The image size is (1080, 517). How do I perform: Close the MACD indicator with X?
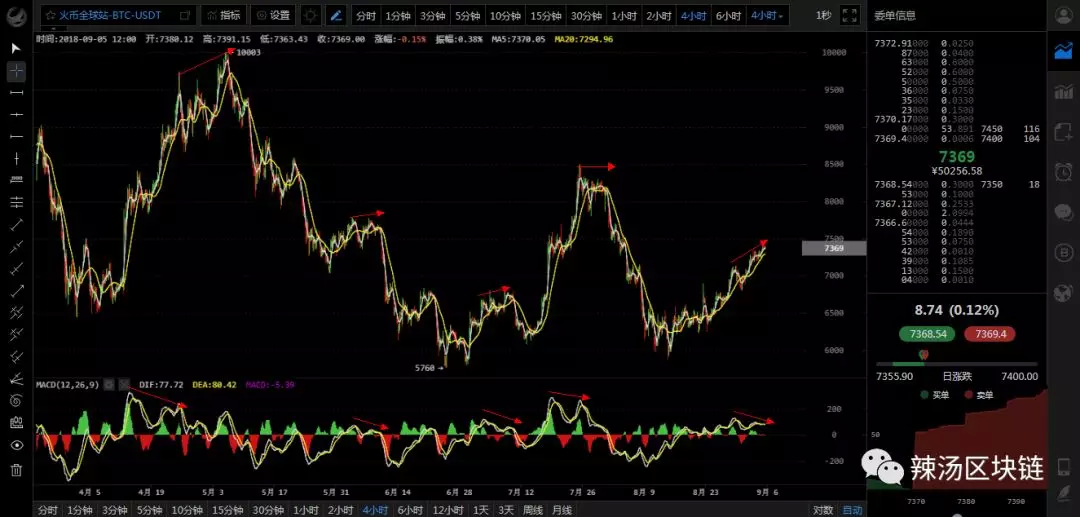123,385
